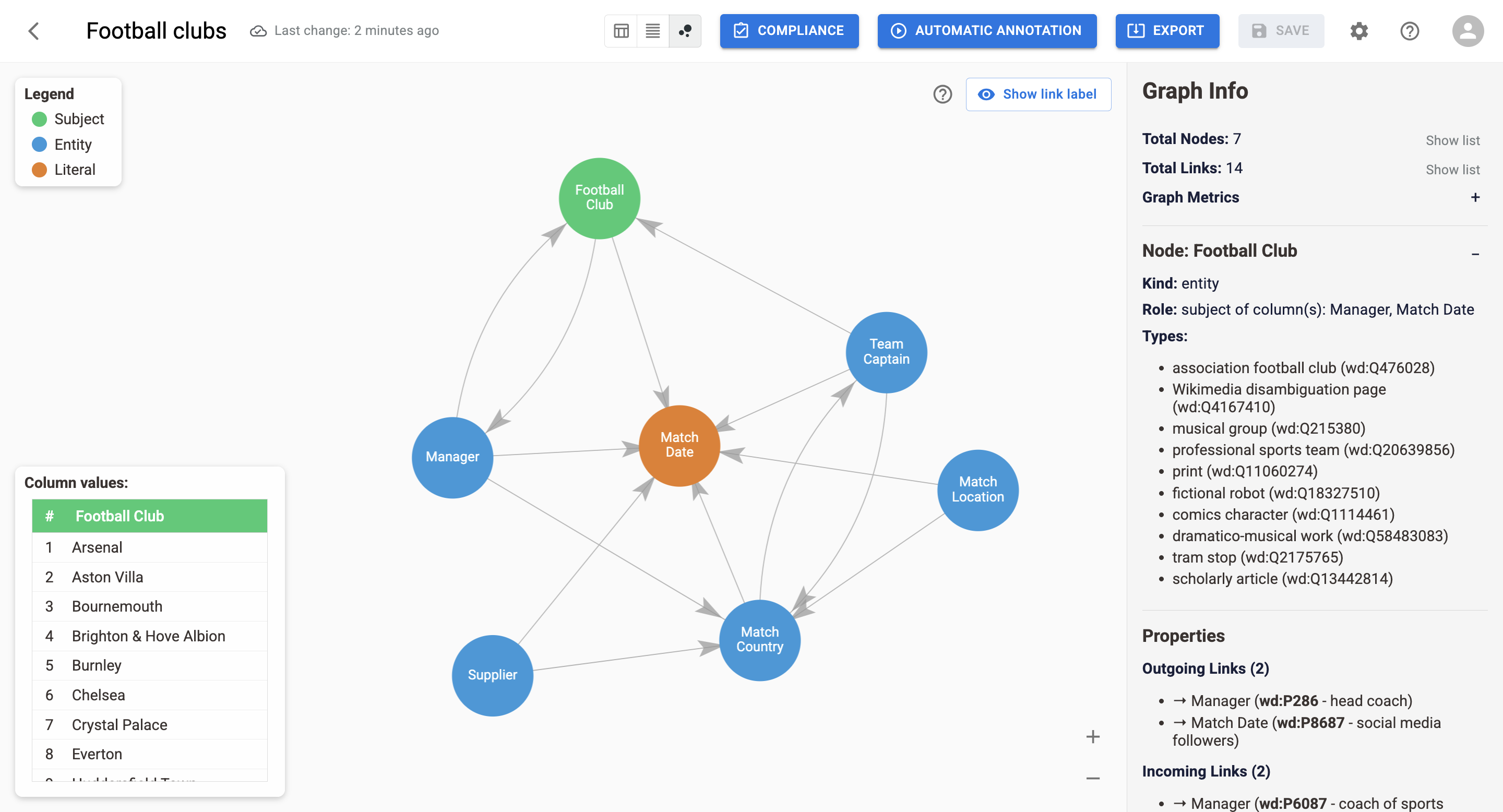Select the Chelsea row

coord(149,695)
